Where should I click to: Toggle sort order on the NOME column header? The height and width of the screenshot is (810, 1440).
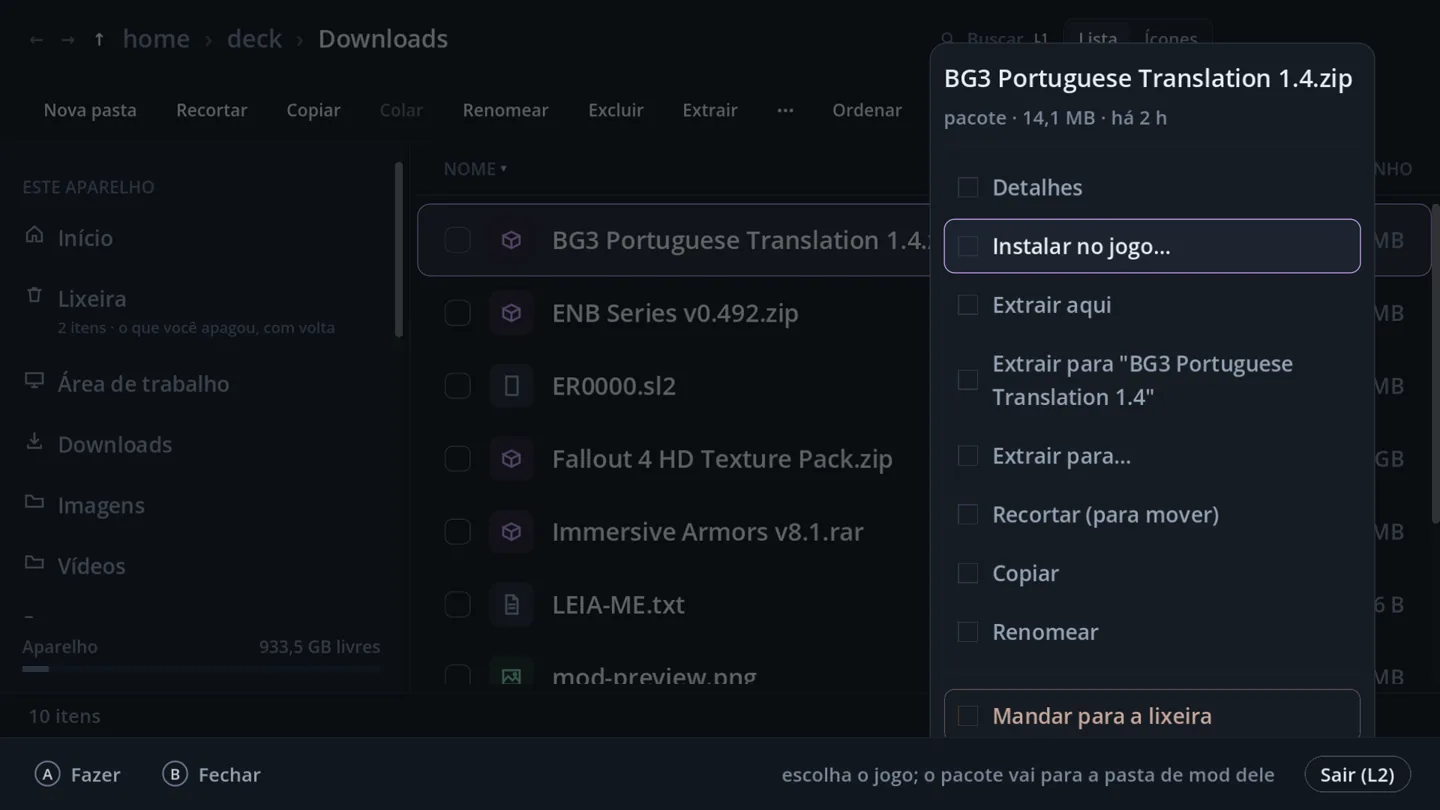(x=475, y=169)
